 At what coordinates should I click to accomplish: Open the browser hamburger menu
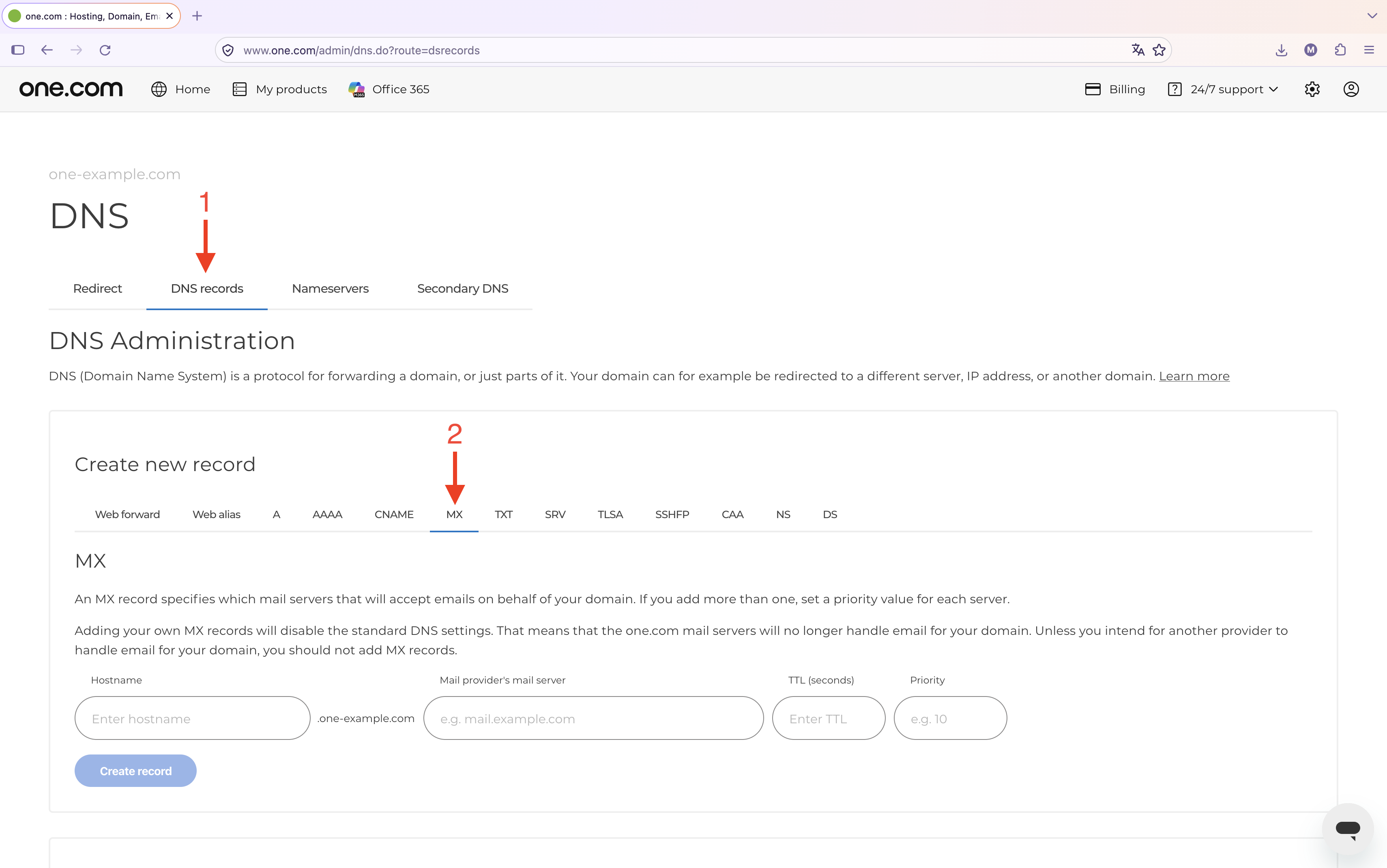(1369, 50)
